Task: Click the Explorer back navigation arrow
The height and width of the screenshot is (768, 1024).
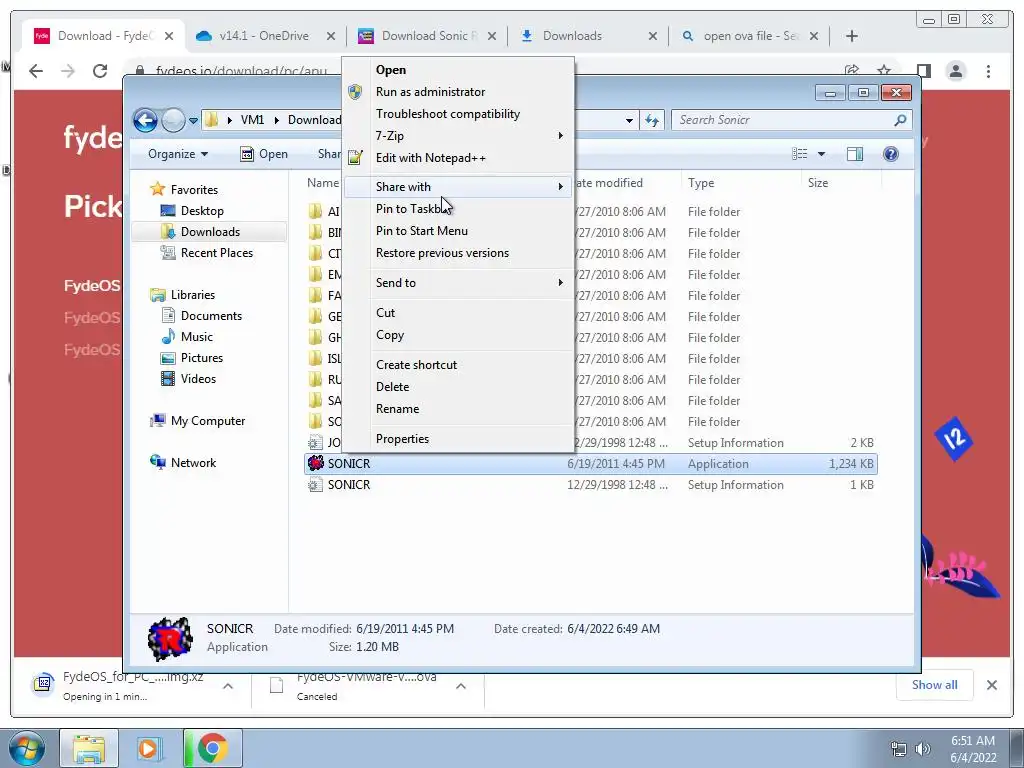Action: [x=145, y=120]
